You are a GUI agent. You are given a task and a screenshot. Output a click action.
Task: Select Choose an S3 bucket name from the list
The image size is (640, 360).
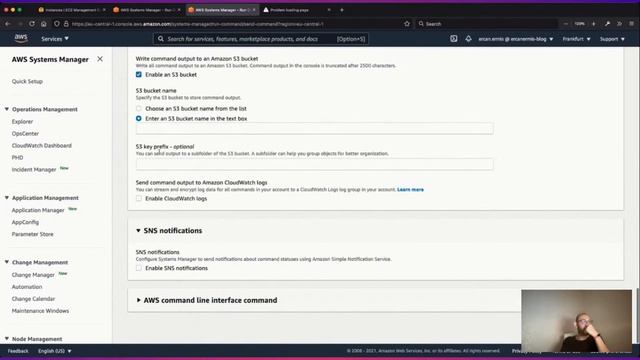[x=139, y=109]
